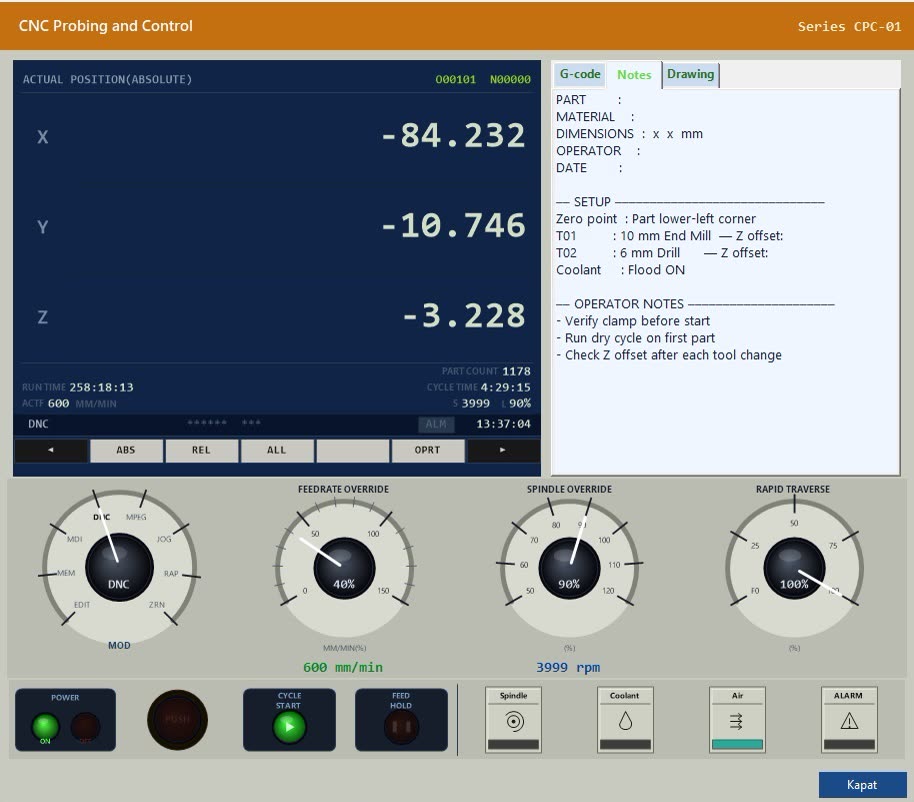Image resolution: width=914 pixels, height=802 pixels.
Task: Click the 'Coolant : Flood ON' line
Action: pyautogui.click(x=620, y=270)
